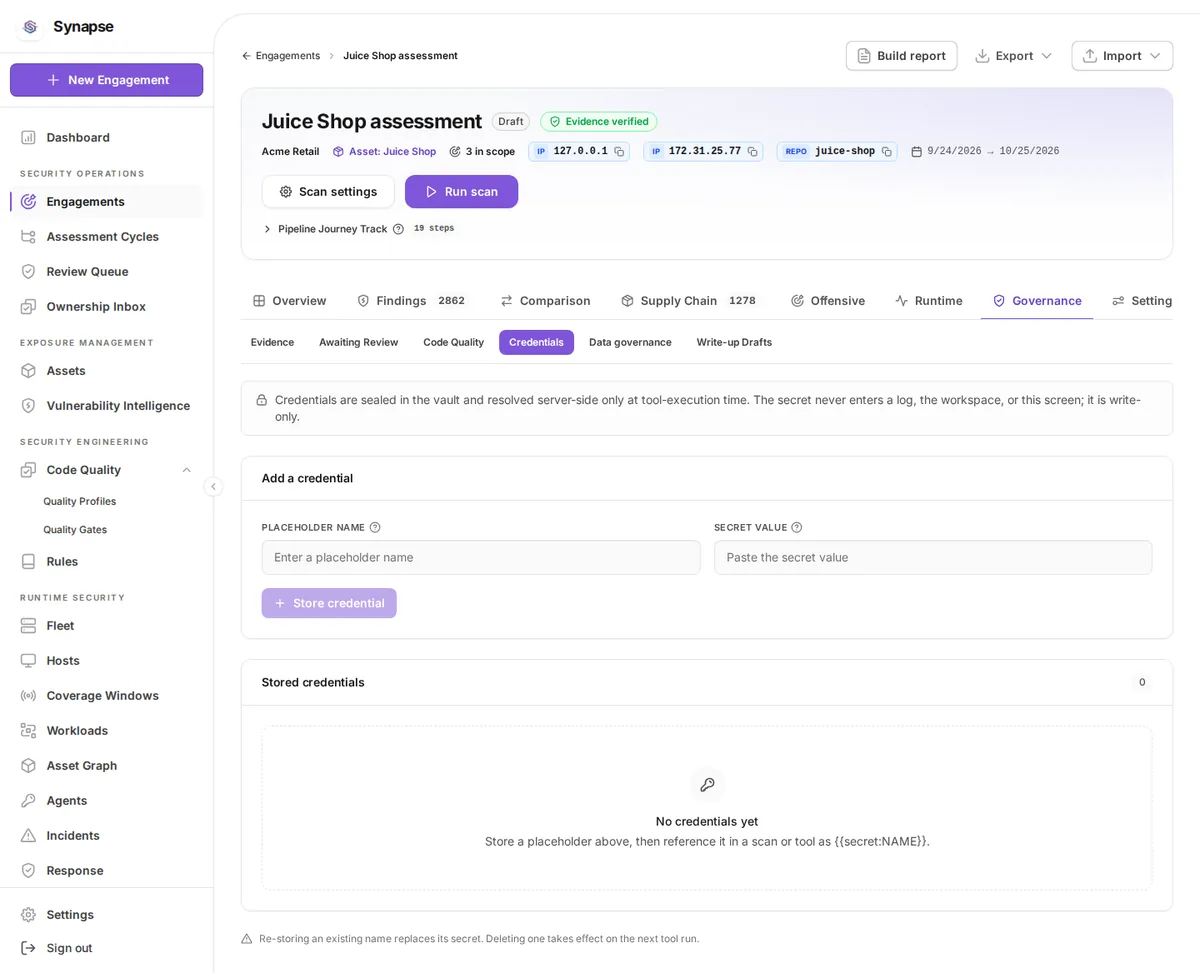Click the Synapse logo icon
The height and width of the screenshot is (973, 1200).
[30, 27]
